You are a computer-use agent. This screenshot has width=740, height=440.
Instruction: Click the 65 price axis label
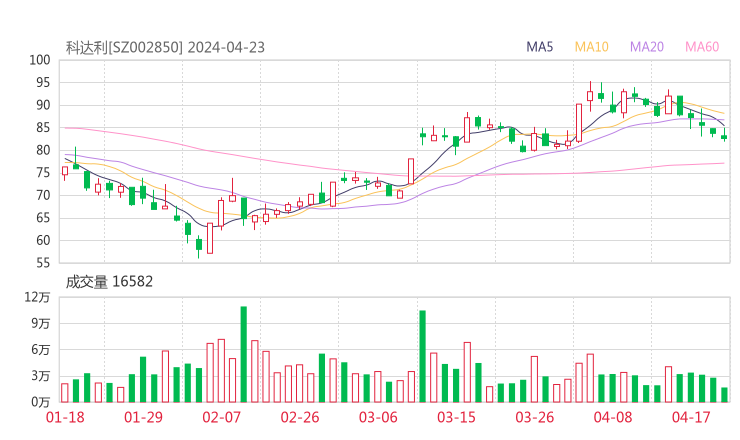(x=43, y=218)
